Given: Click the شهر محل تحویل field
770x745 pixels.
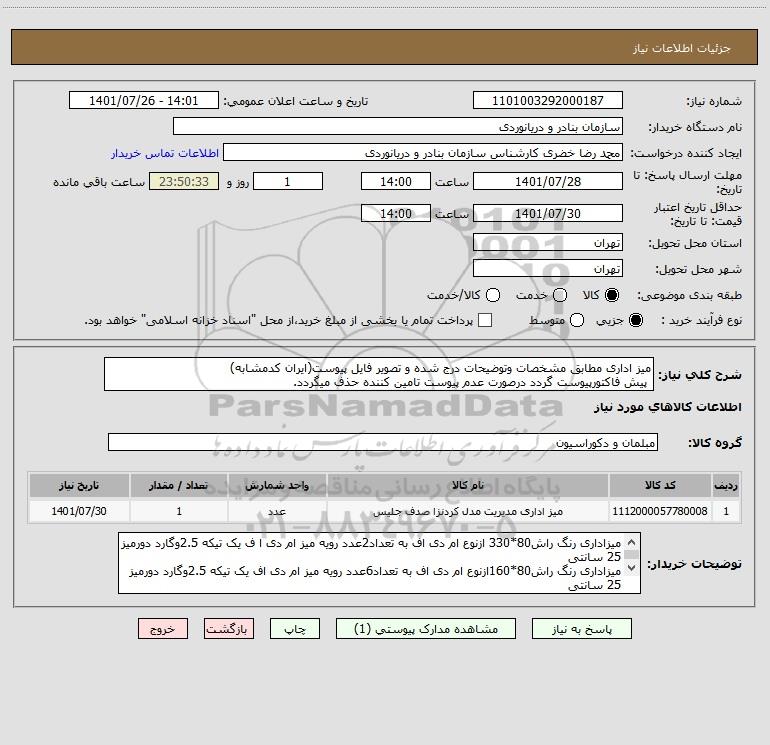Looking at the screenshot, I should coord(548,268).
